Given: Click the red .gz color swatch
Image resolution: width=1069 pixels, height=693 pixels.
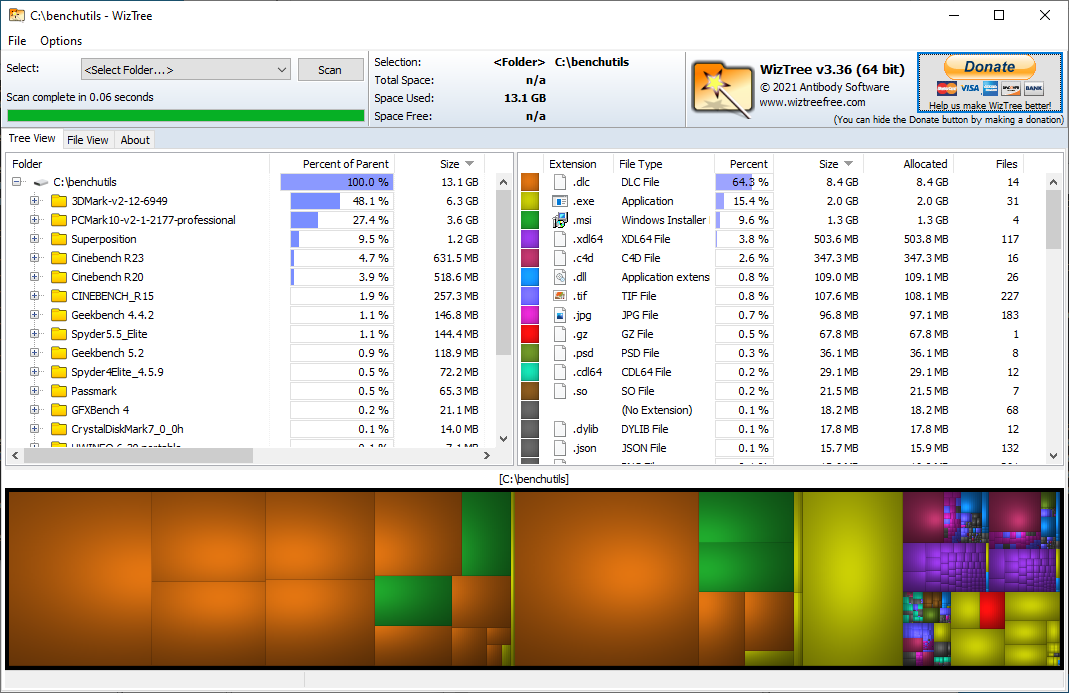Looking at the screenshot, I should click(530, 334).
